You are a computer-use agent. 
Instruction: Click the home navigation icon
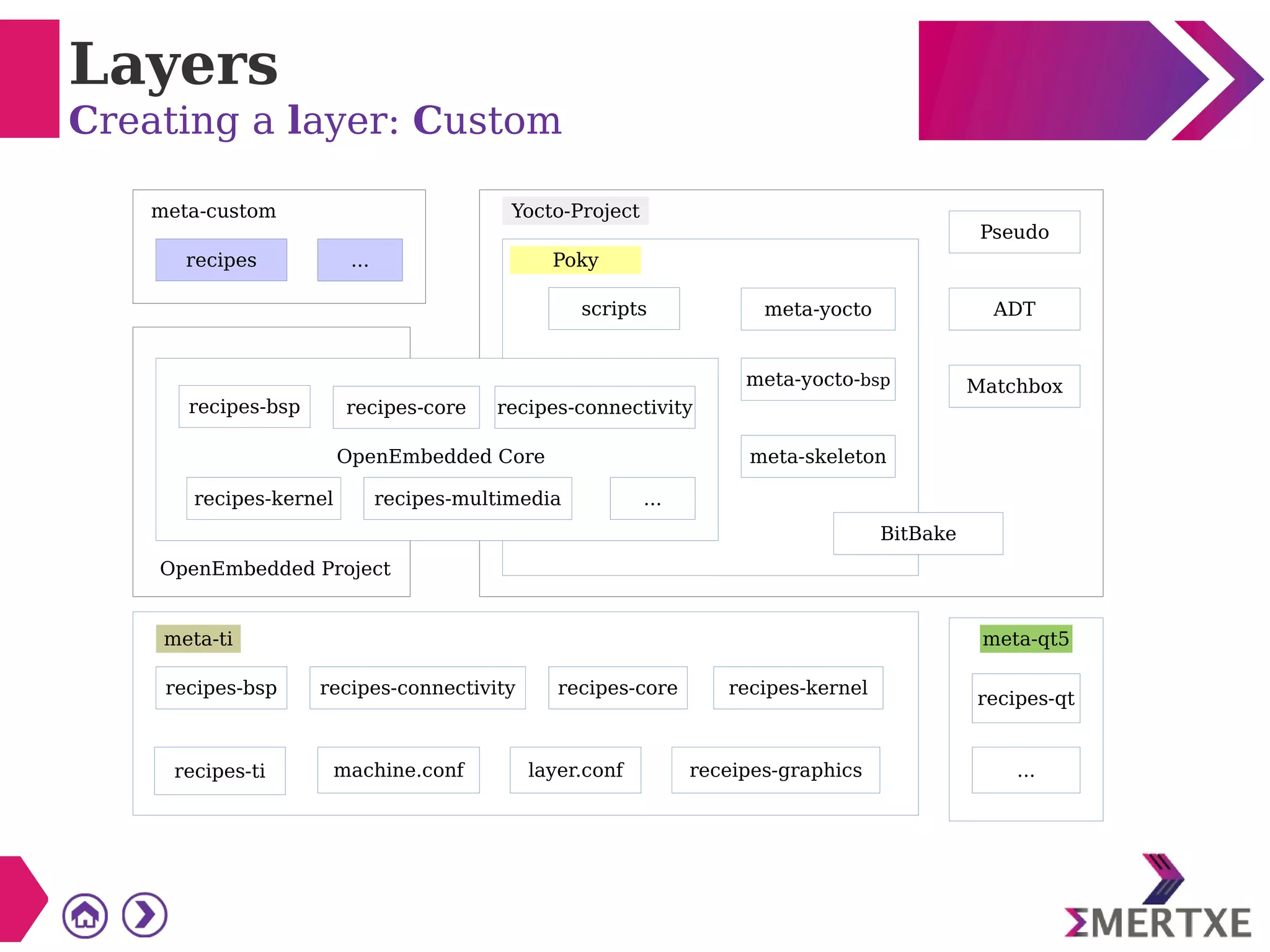coord(85,915)
